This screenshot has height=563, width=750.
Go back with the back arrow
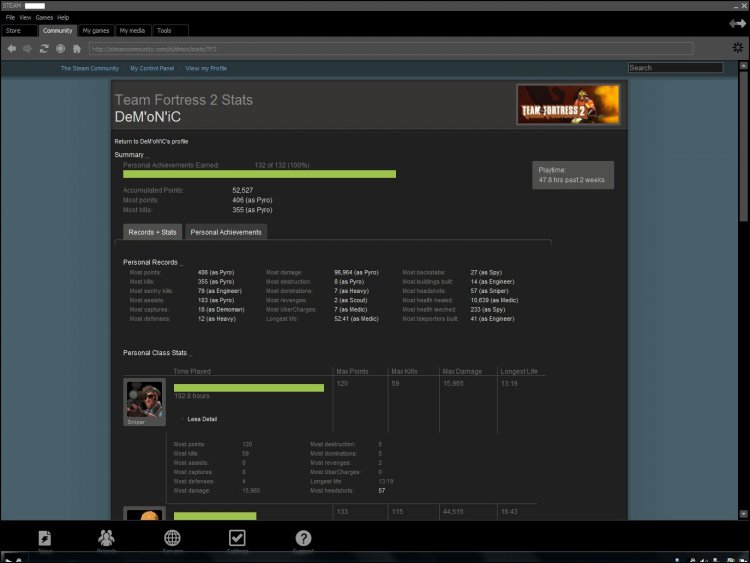(11, 49)
